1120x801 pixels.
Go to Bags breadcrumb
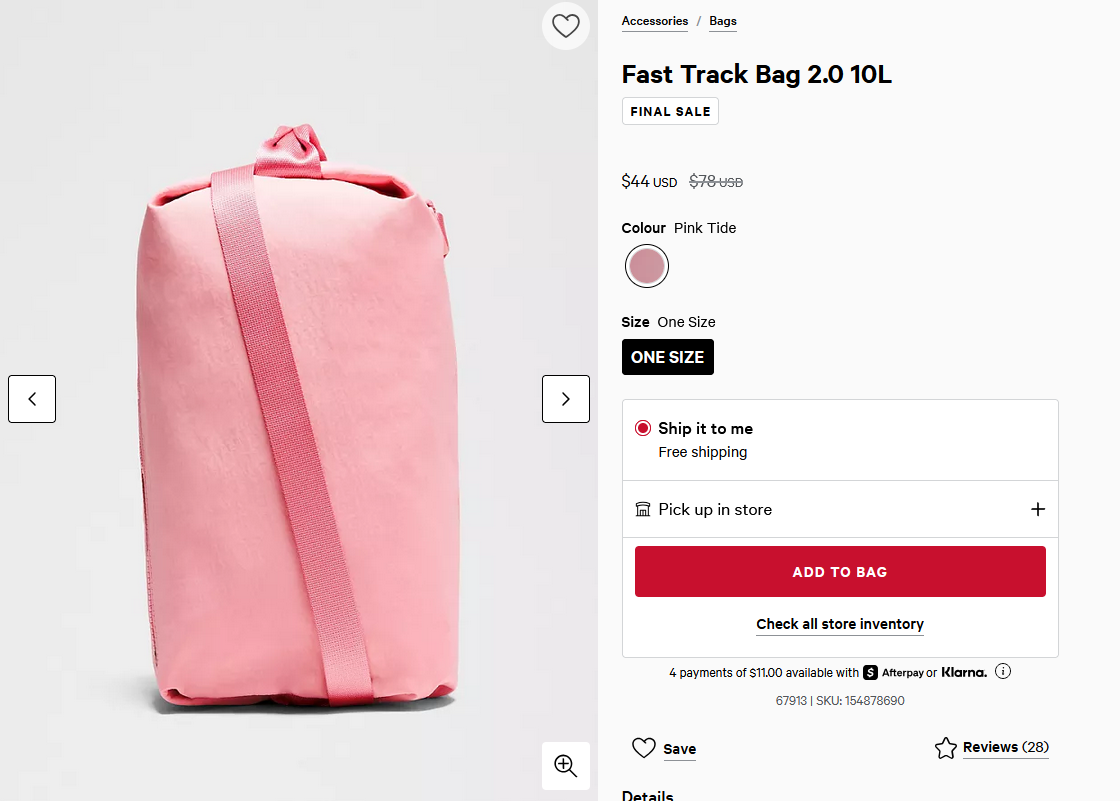723,21
